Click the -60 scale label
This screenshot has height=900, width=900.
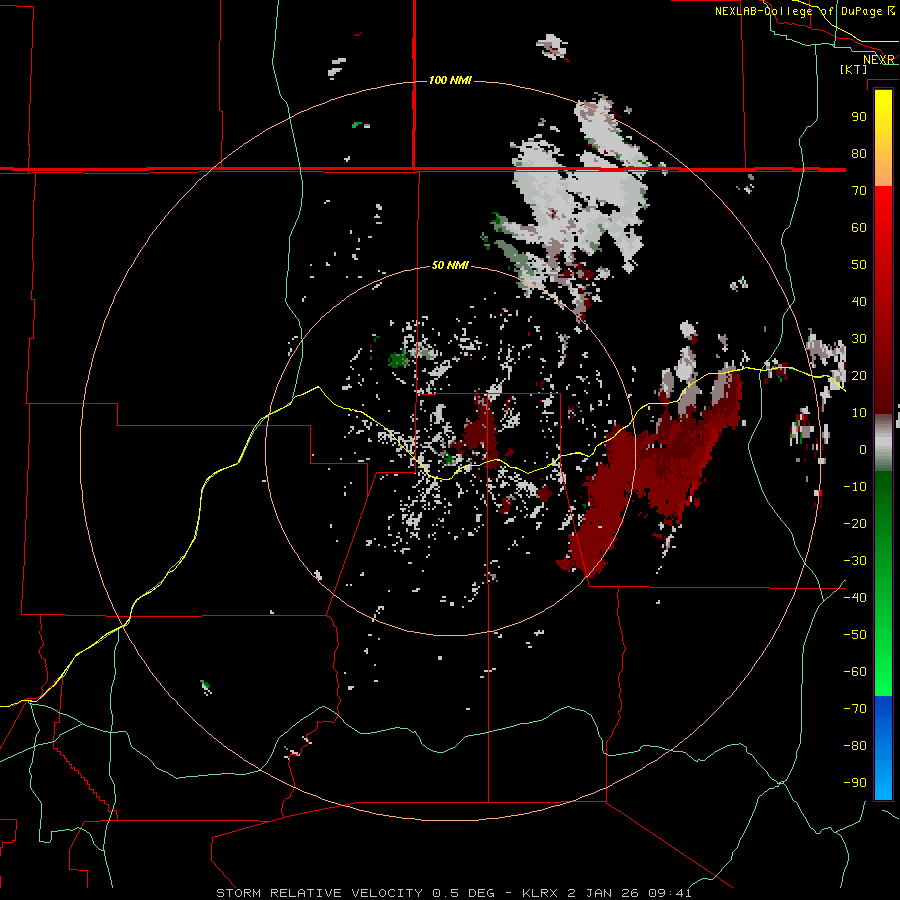[x=855, y=672]
